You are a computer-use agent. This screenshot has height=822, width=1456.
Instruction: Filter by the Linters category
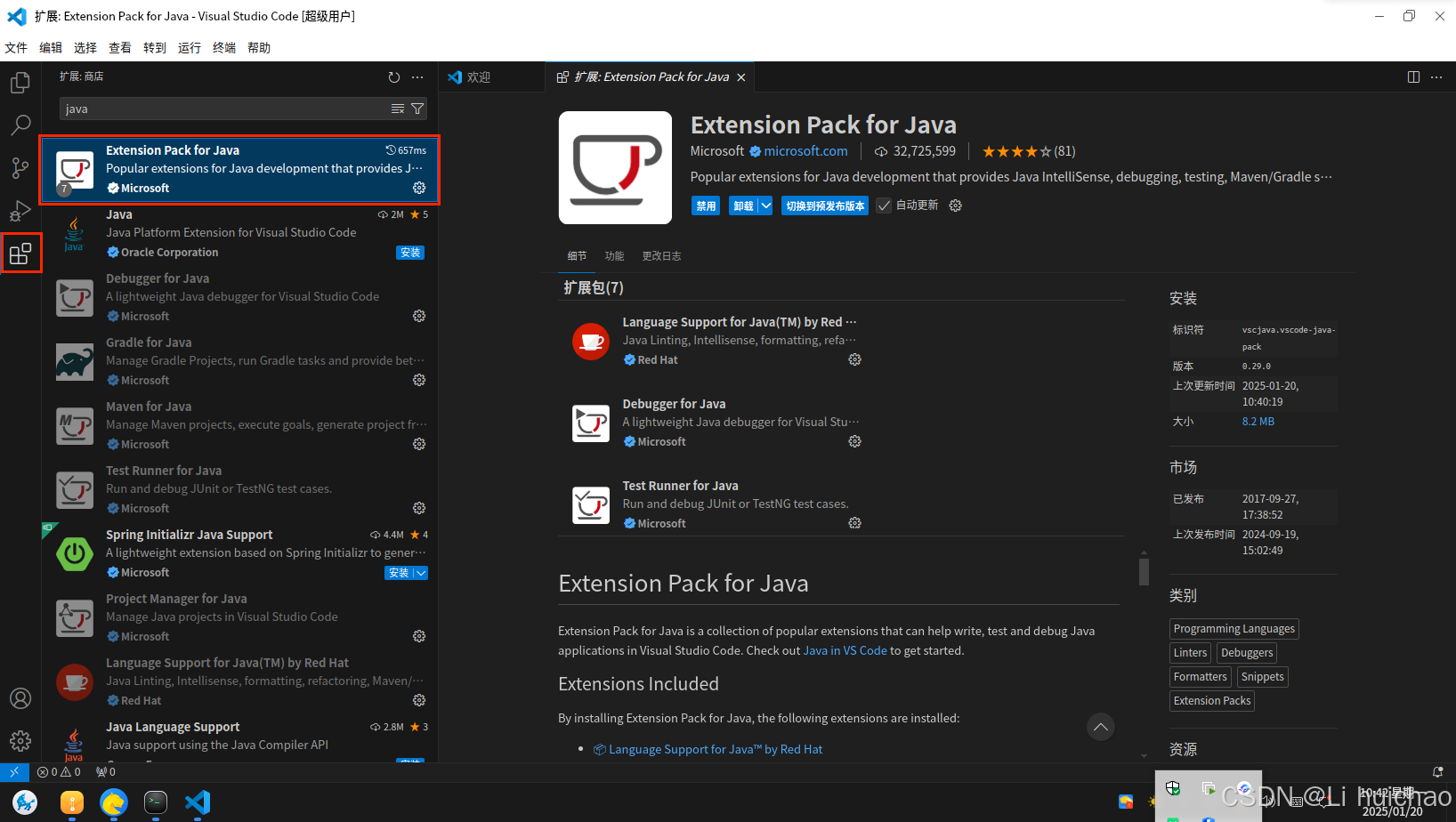pyautogui.click(x=1190, y=653)
